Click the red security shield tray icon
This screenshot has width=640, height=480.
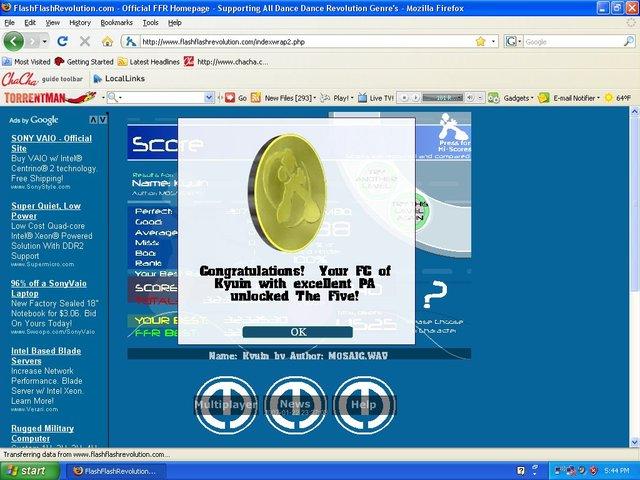point(593,471)
